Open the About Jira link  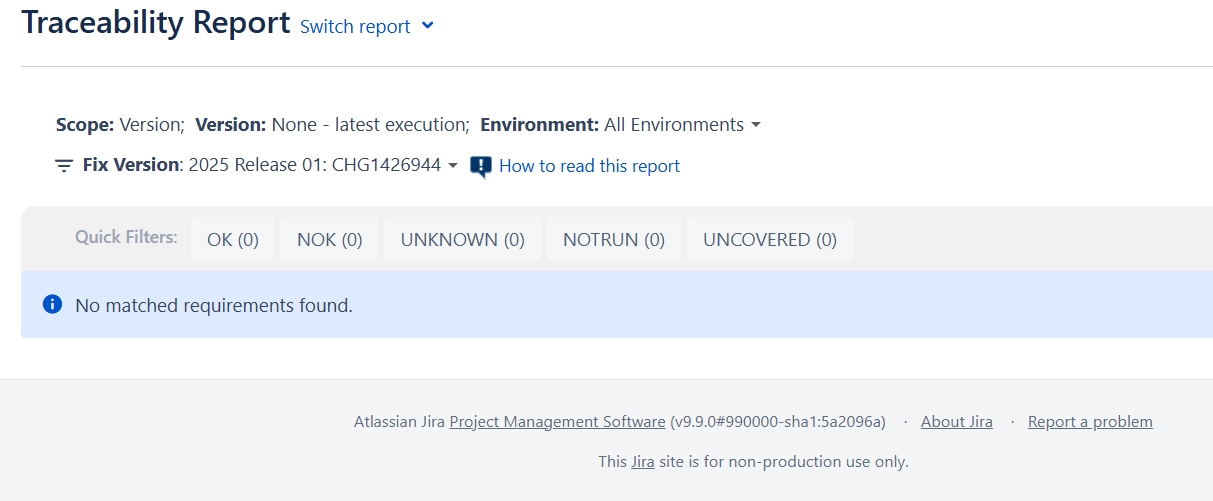point(957,422)
